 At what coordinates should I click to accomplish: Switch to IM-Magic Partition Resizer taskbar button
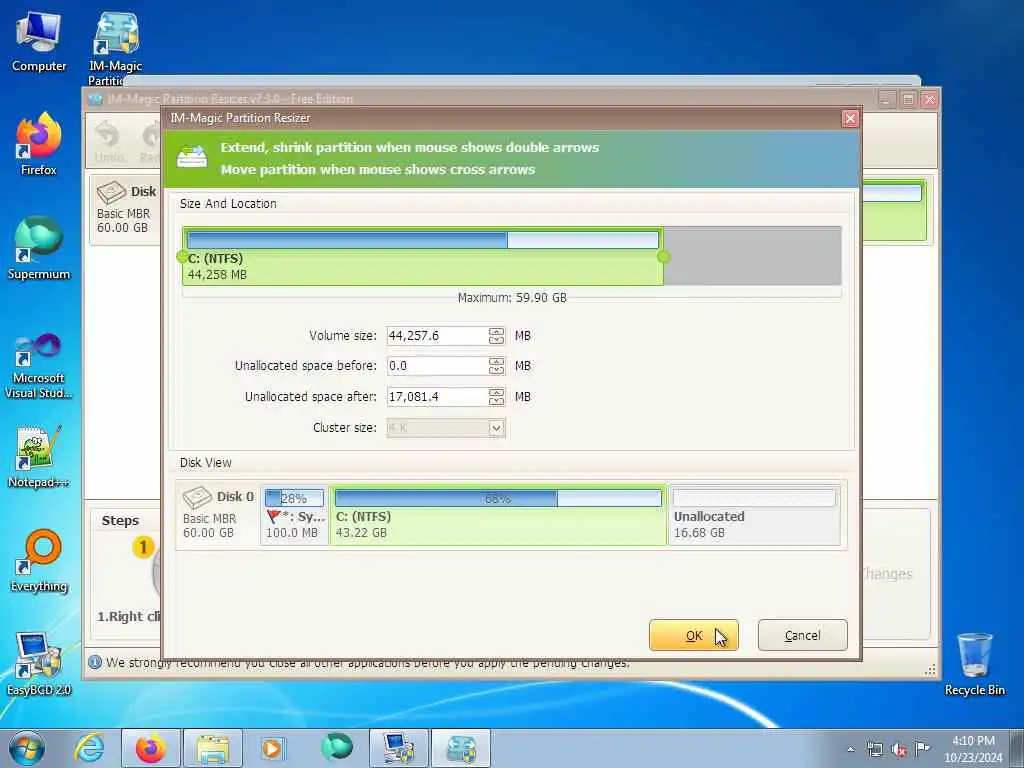pyautogui.click(x=461, y=748)
